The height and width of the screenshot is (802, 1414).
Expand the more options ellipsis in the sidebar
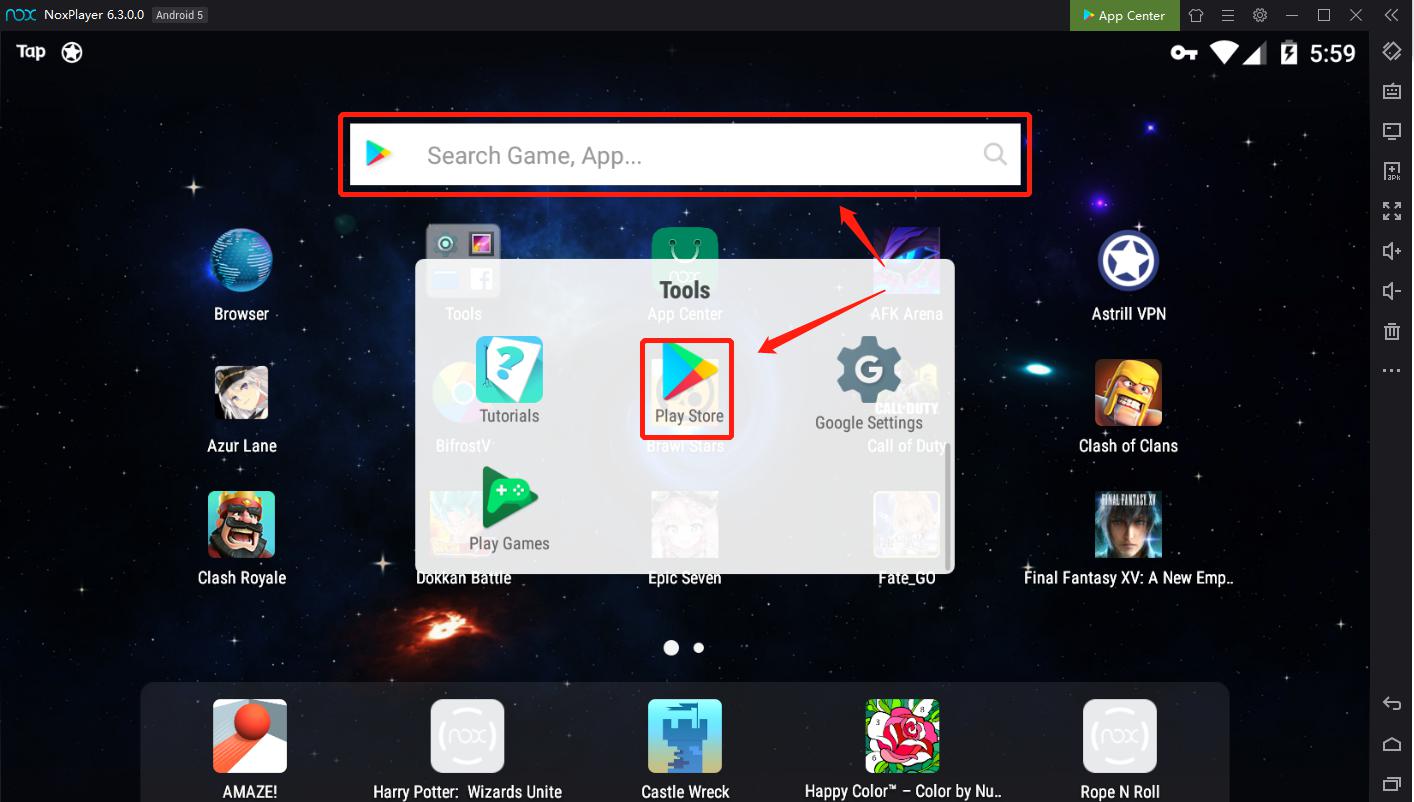click(1391, 371)
